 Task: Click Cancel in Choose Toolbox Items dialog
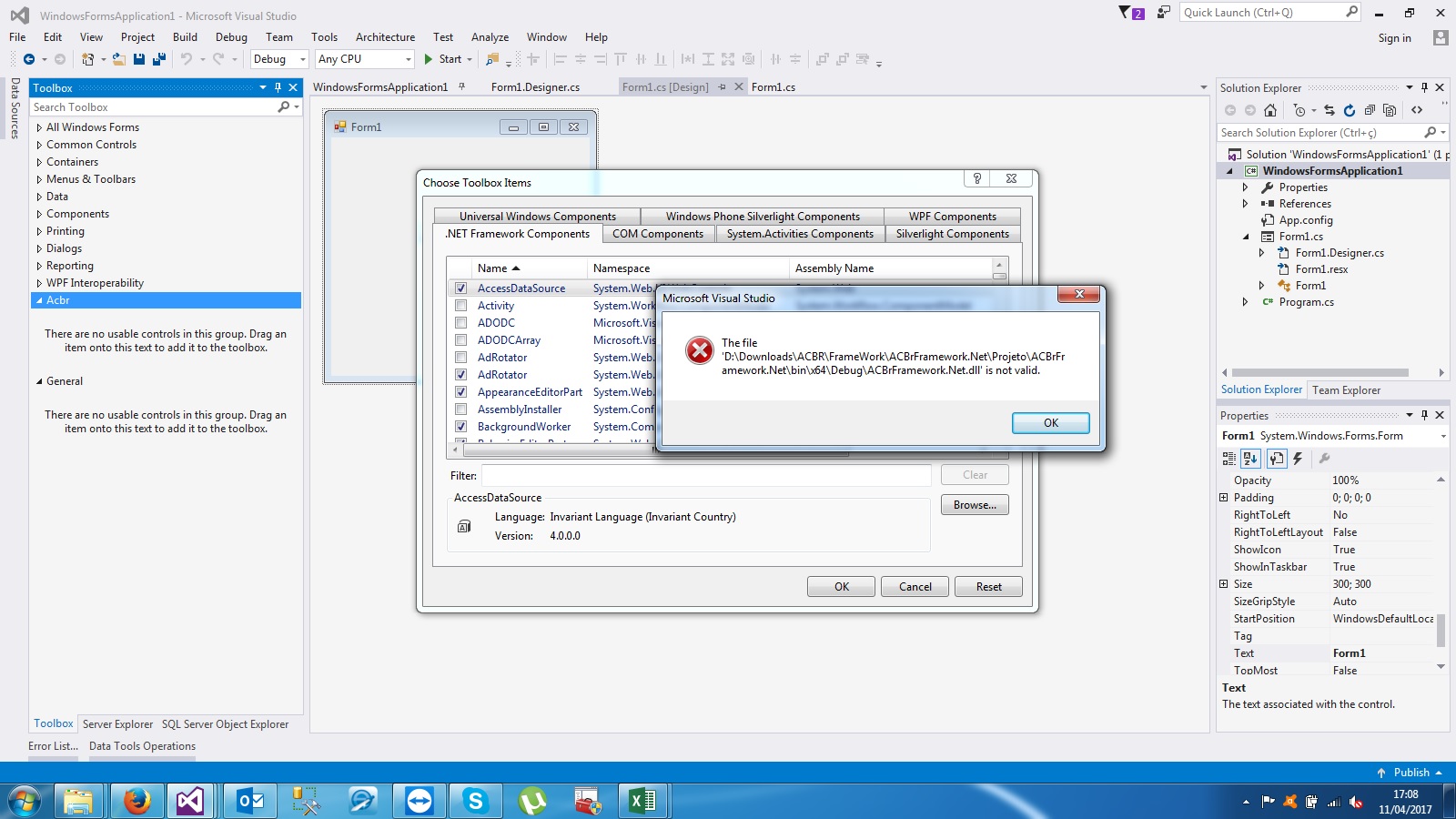(x=915, y=587)
